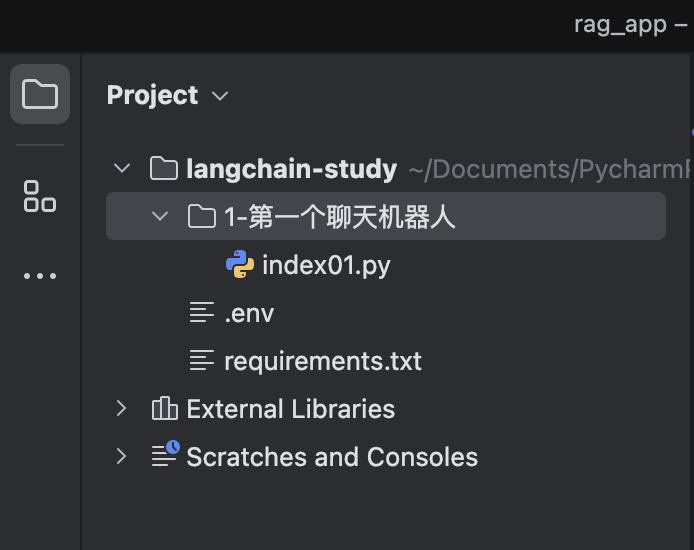Image resolution: width=694 pixels, height=550 pixels.
Task: Click the folder icon of 1-第一个聊天机器人
Action: pos(202,217)
